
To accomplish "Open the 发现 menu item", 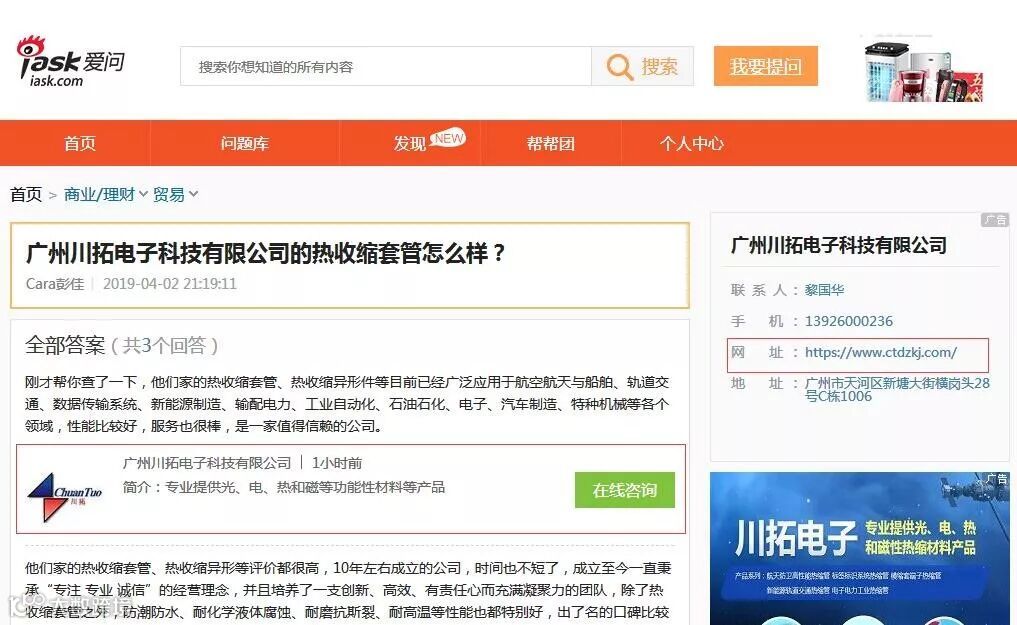I will pyautogui.click(x=410, y=143).
